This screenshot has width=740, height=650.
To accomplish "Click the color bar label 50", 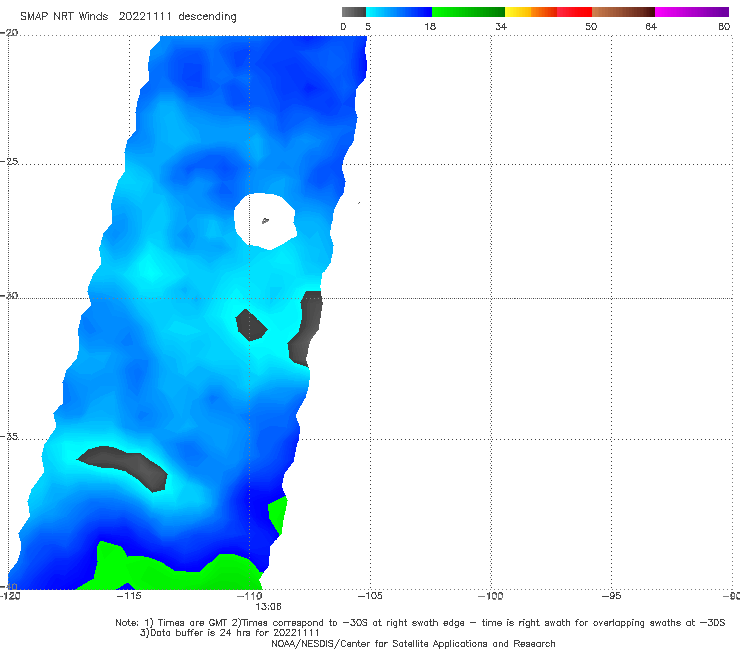I will tap(591, 26).
